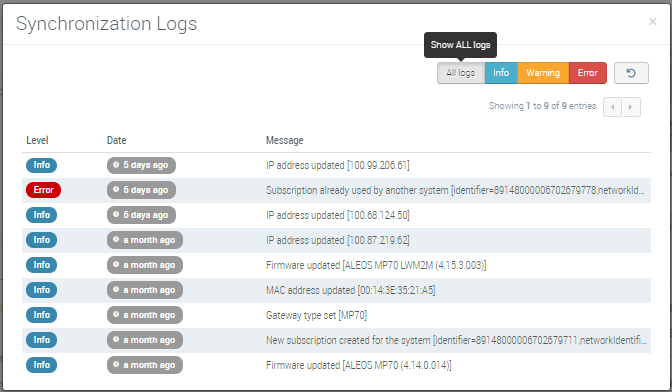Image resolution: width=672 pixels, height=392 pixels.
Task: Open the Subscription already used error message
Action: pyautogui.click(x=455, y=190)
